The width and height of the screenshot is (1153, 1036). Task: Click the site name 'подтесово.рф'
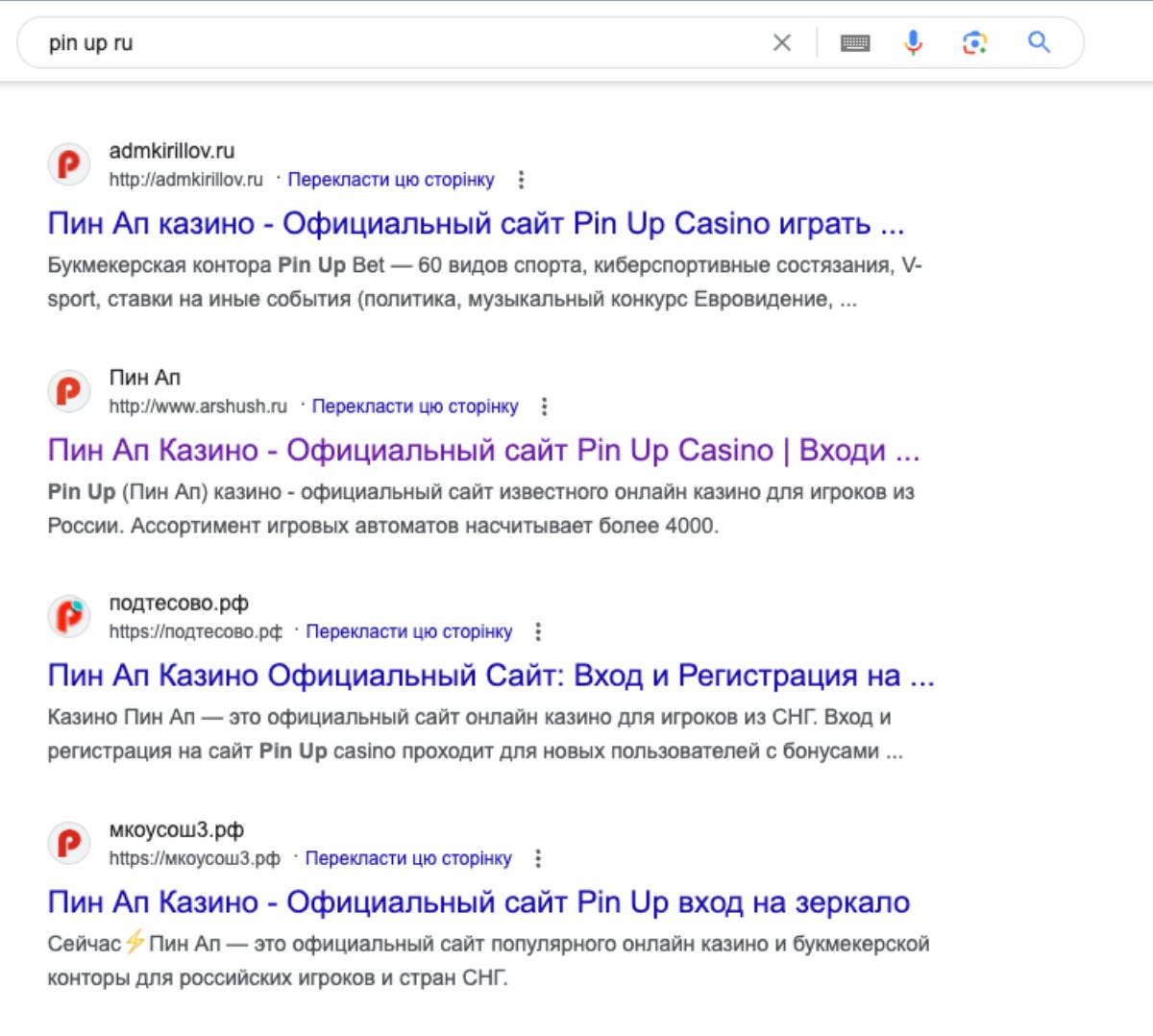179,604
